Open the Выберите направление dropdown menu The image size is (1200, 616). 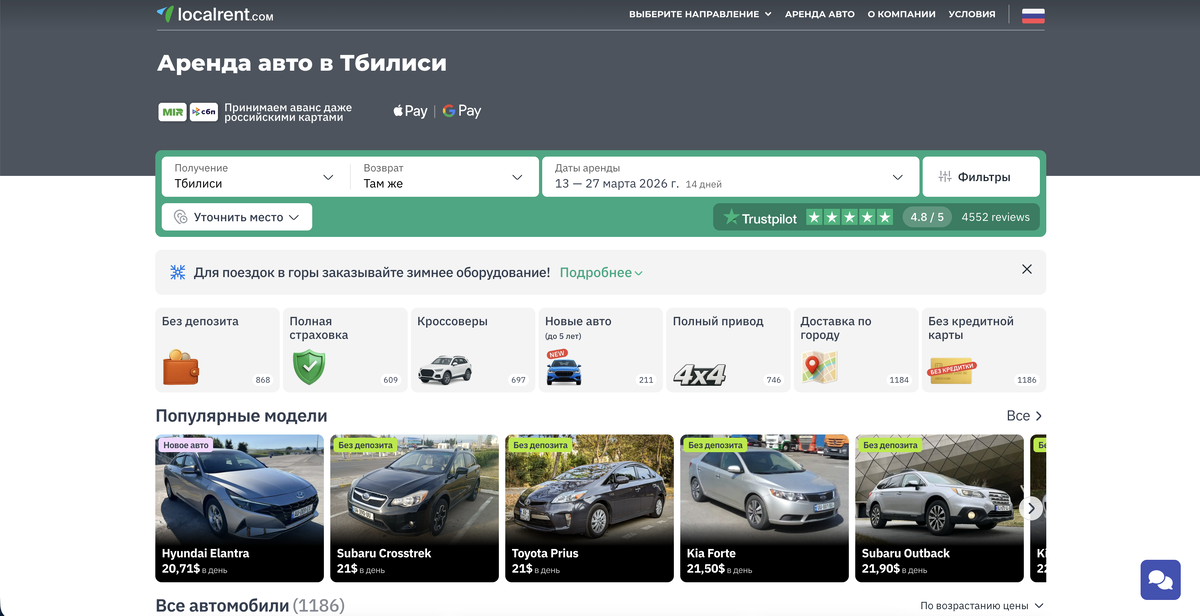click(x=700, y=15)
